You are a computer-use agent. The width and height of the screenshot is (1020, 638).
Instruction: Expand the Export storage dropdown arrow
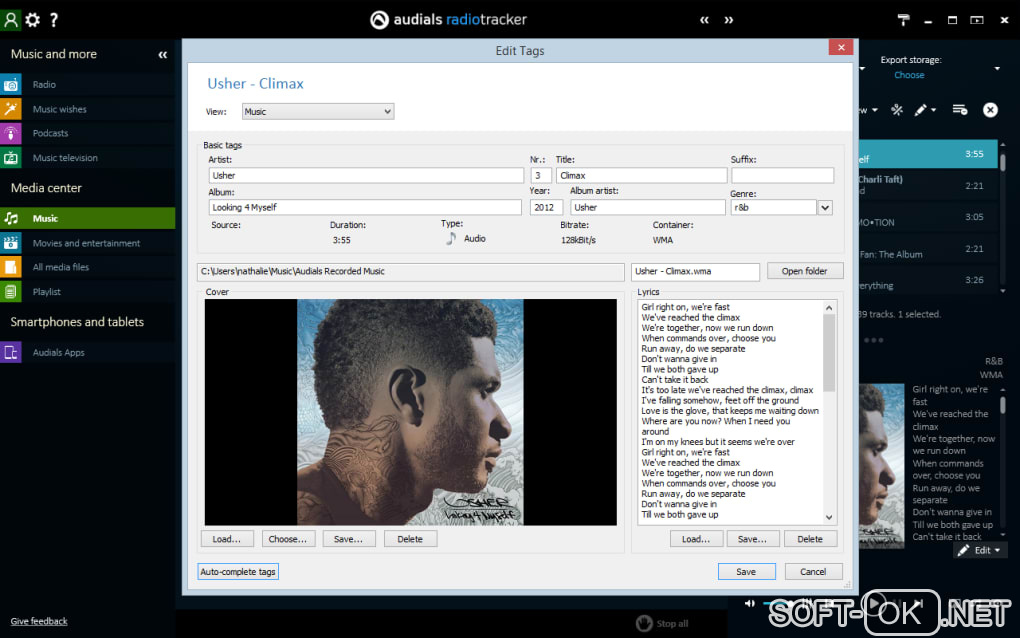click(997, 68)
